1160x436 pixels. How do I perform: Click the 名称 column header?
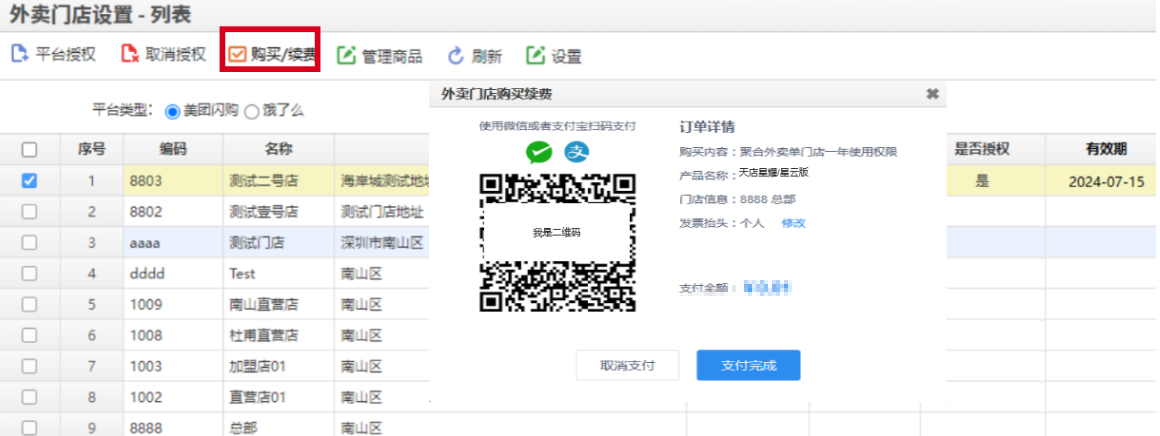click(278, 150)
